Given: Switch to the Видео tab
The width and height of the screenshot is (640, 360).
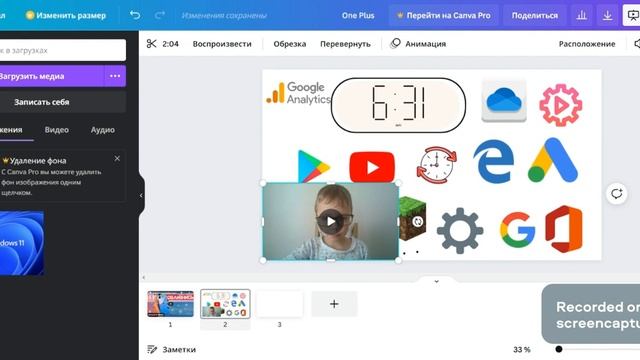Looking at the screenshot, I should [x=57, y=130].
